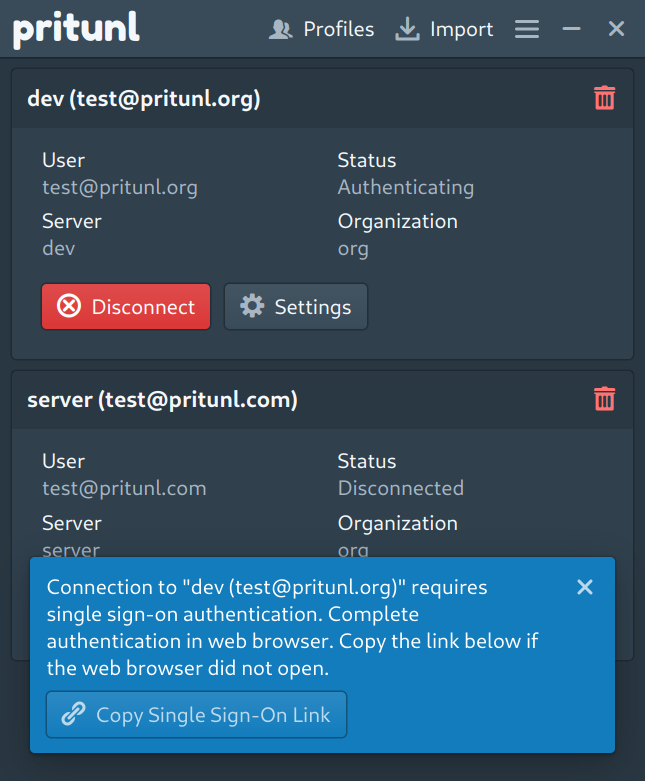Click the chain link icon in notification

(74, 714)
